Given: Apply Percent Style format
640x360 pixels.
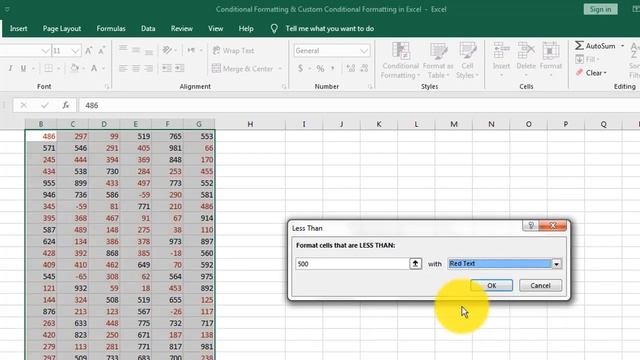Looking at the screenshot, I should (x=320, y=69).
